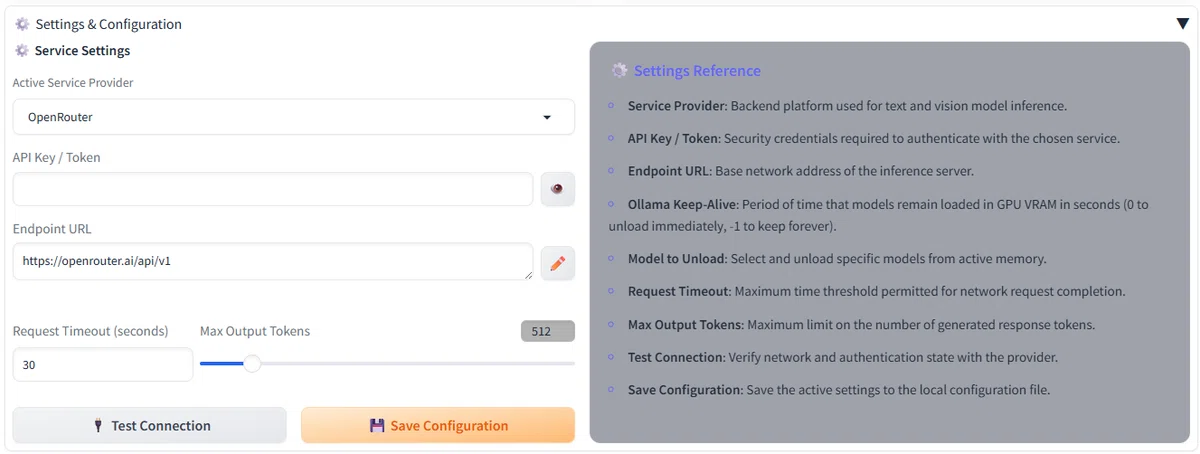Screen dimensions: 1200x454
Task: Click the plug icon on Test Connection
Action: pos(98,425)
